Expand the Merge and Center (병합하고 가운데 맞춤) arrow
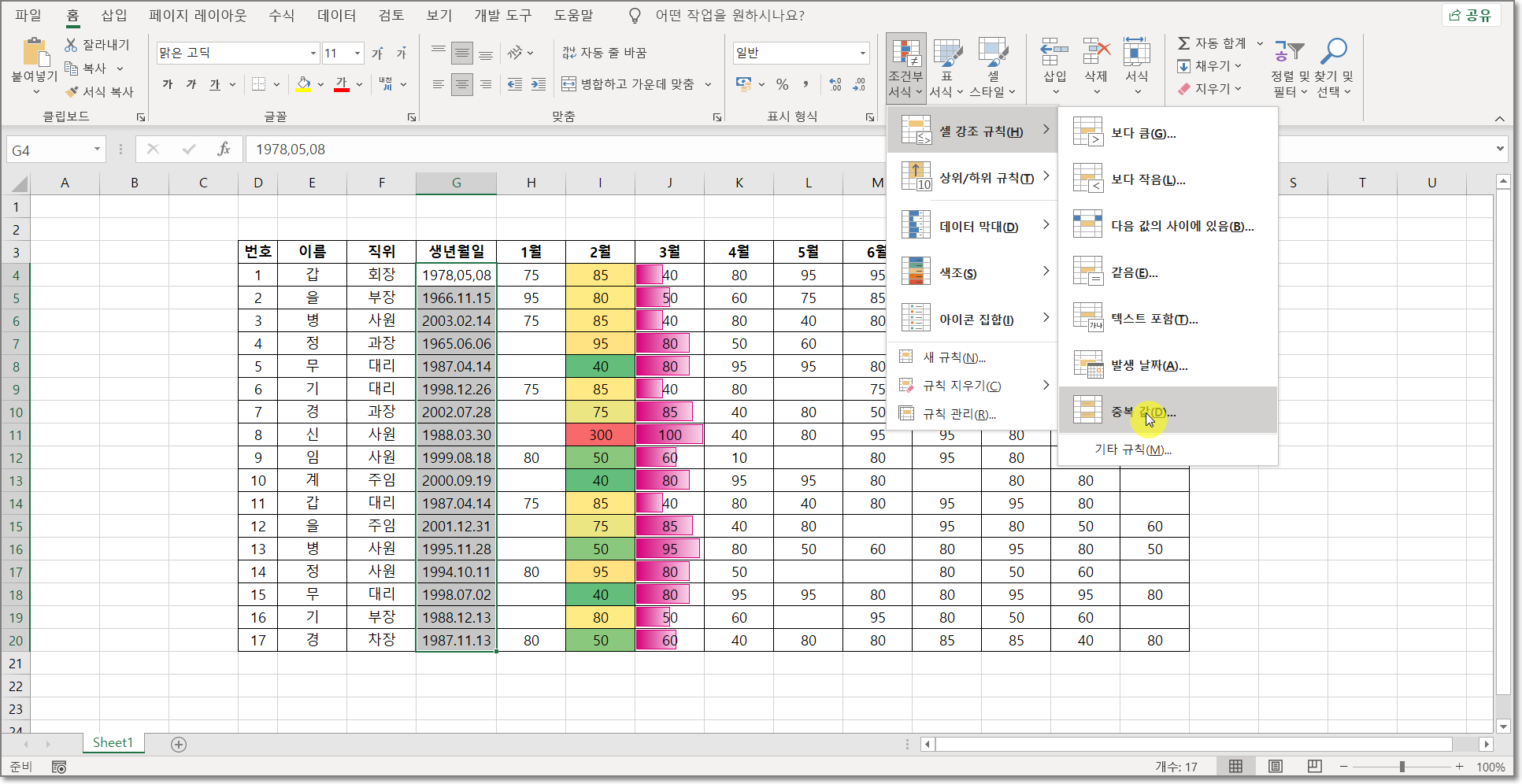This screenshot has width=1522, height=784. pyautogui.click(x=708, y=84)
